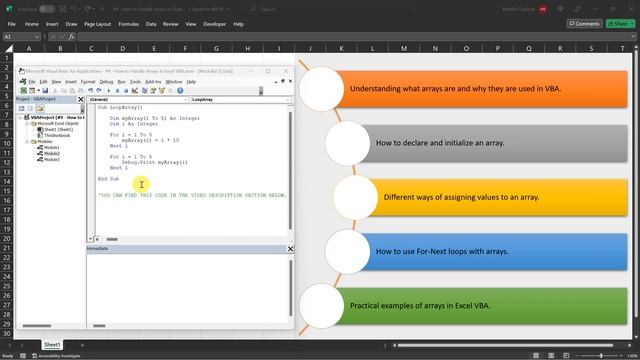Viewport: 640px width, 360px height.
Task: Select Sheet1 (Sheet1) in project tree
Action: pos(55,129)
